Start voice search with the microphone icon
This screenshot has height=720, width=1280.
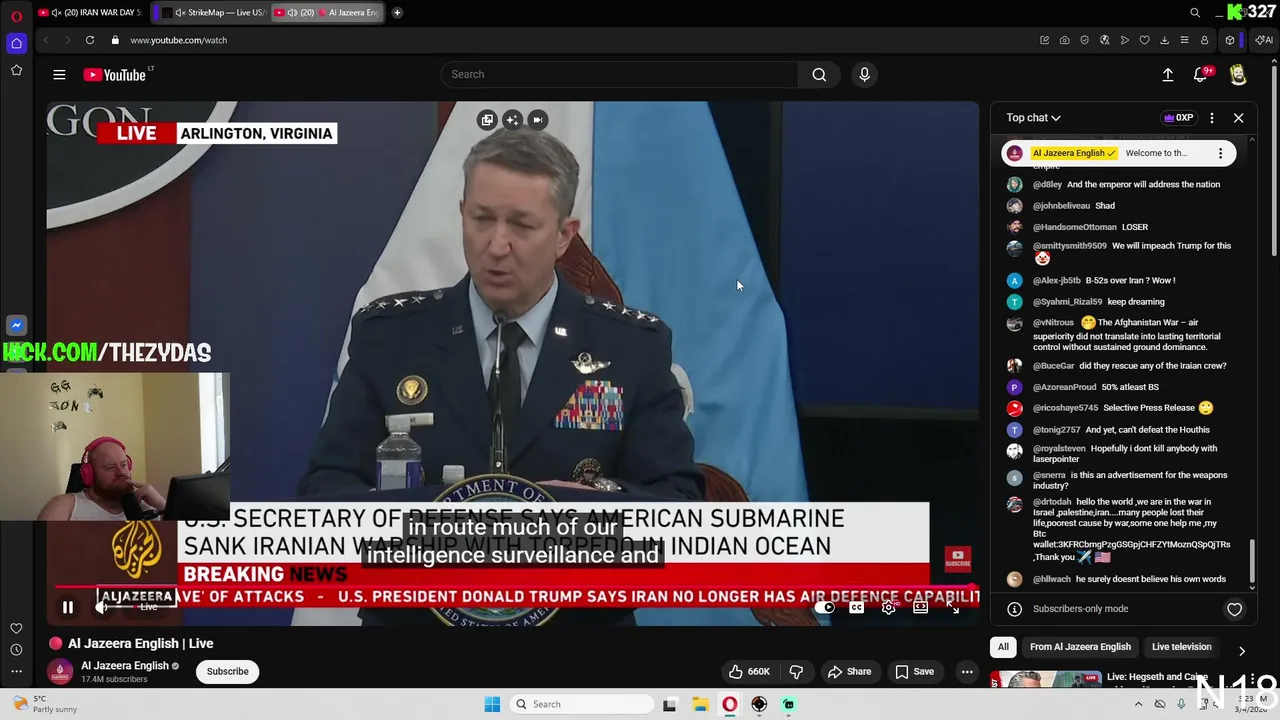[x=865, y=74]
